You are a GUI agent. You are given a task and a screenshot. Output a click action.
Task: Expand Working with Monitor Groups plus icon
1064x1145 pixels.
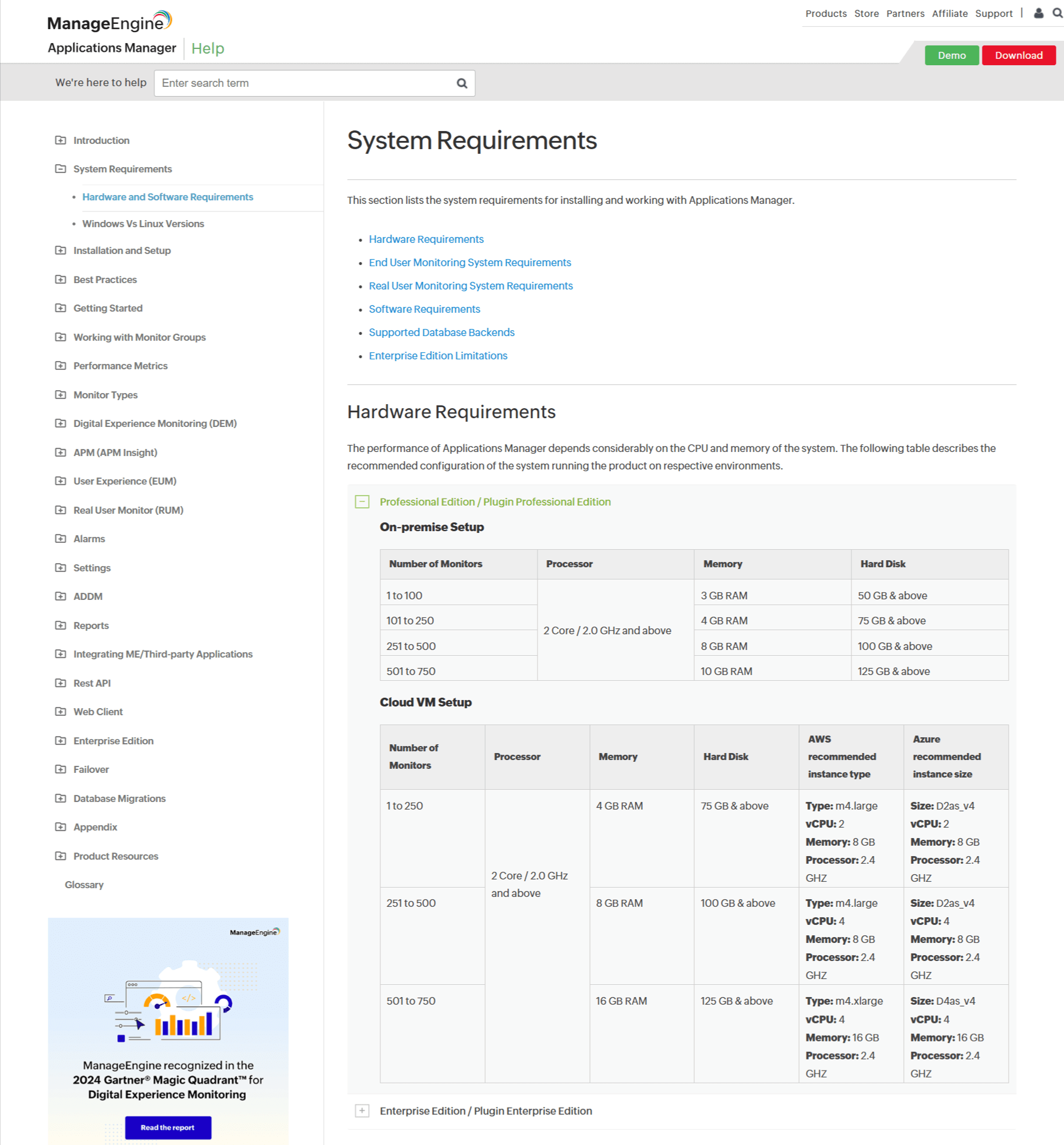click(x=61, y=337)
